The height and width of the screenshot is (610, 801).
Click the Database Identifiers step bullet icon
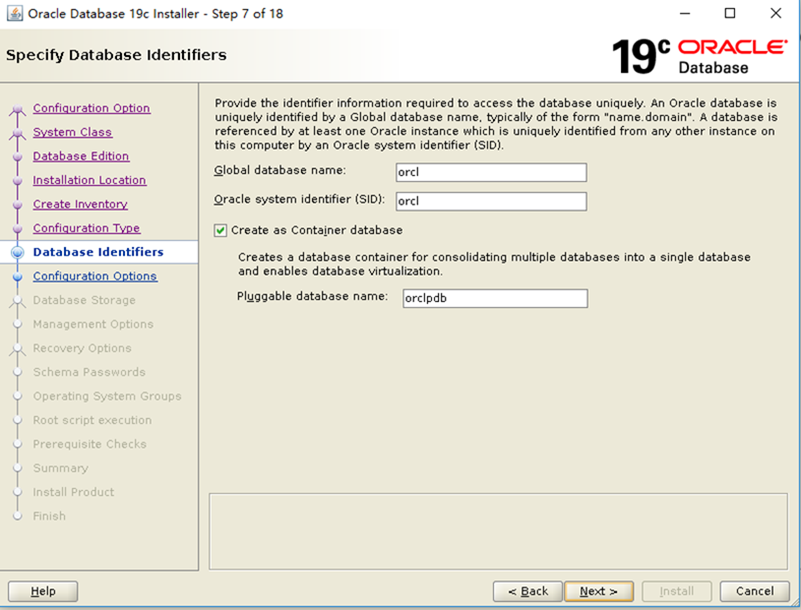[17, 252]
